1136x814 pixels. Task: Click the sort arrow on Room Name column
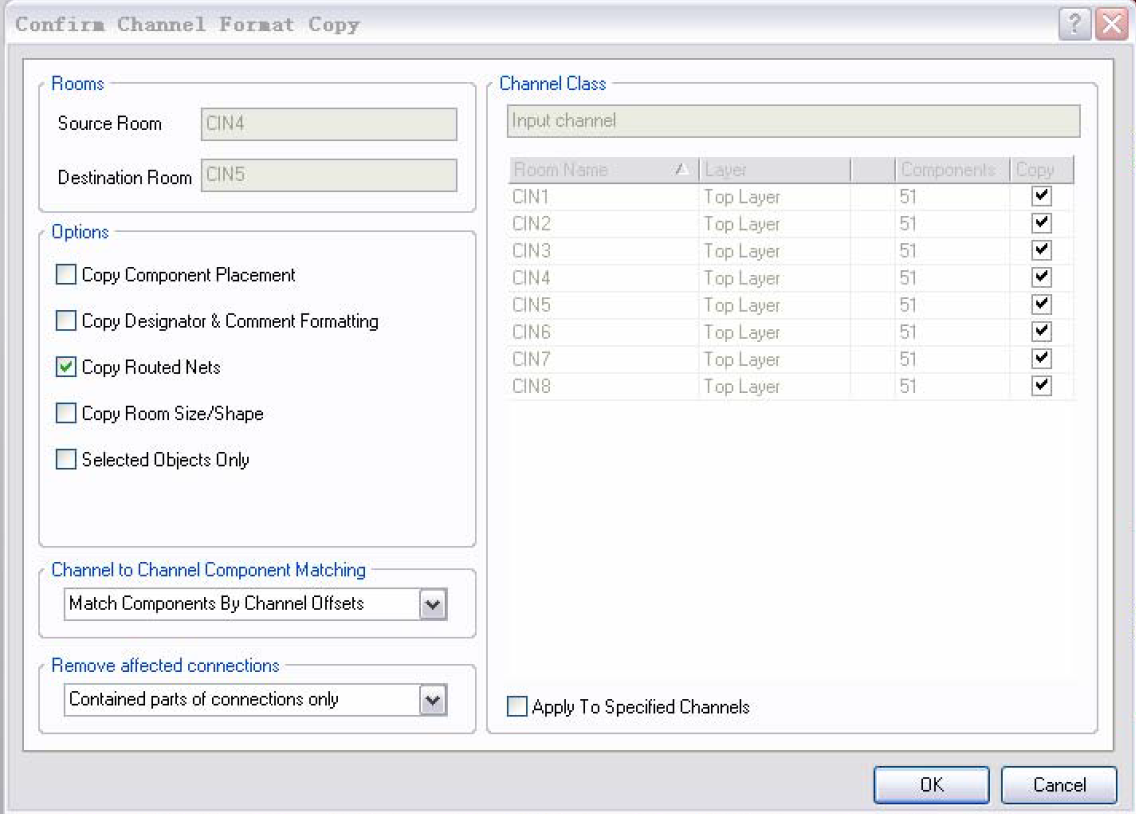pyautogui.click(x=683, y=169)
